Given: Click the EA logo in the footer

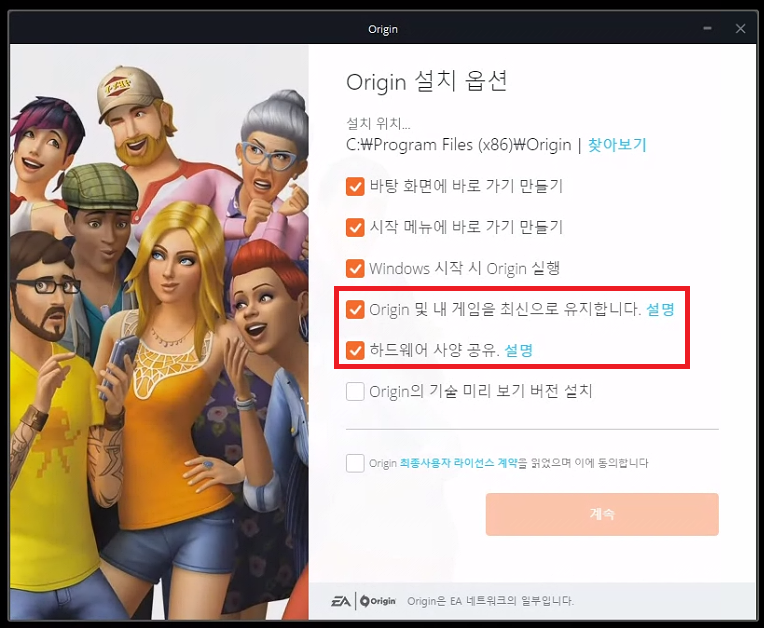Looking at the screenshot, I should pos(341,601).
